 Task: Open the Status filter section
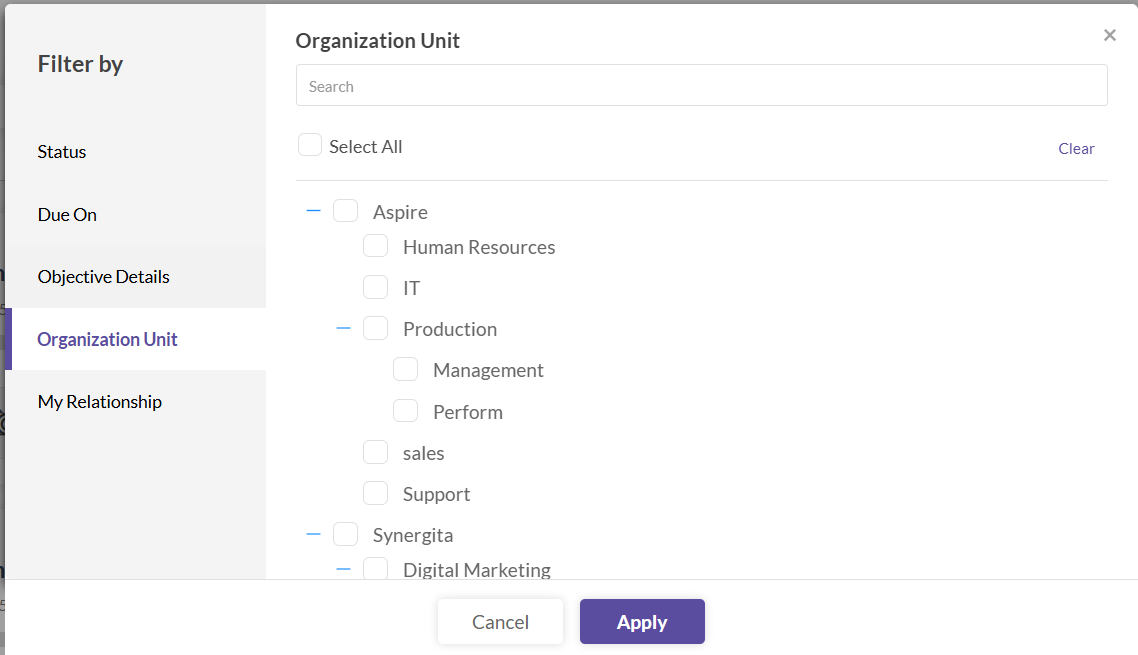62,152
